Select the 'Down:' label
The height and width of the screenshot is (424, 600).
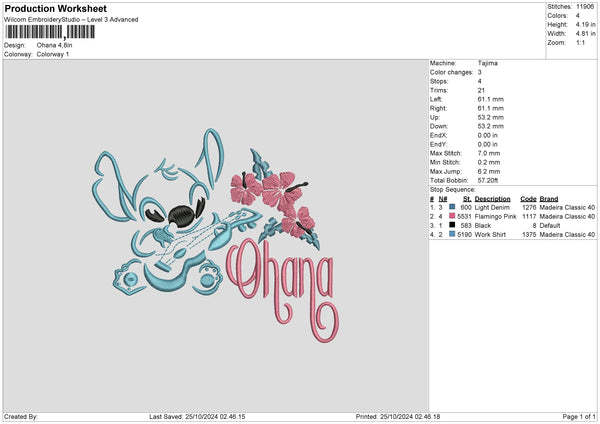point(439,126)
